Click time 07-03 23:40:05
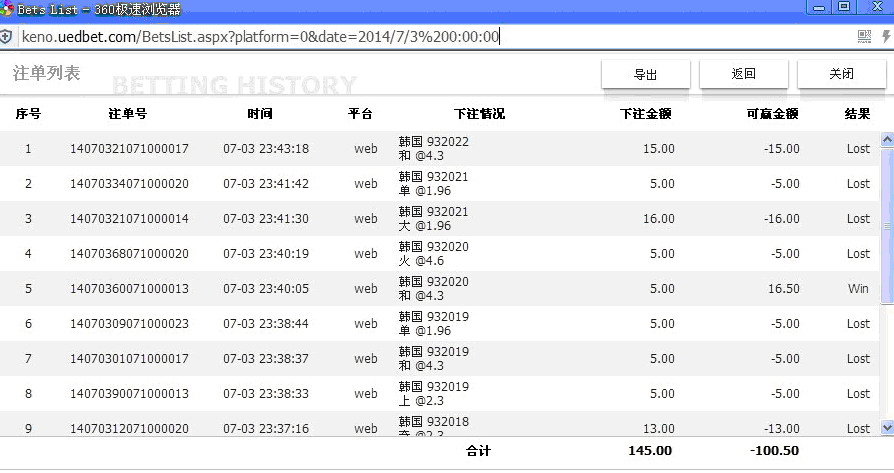Viewport: 894px width, 473px height. coord(266,289)
